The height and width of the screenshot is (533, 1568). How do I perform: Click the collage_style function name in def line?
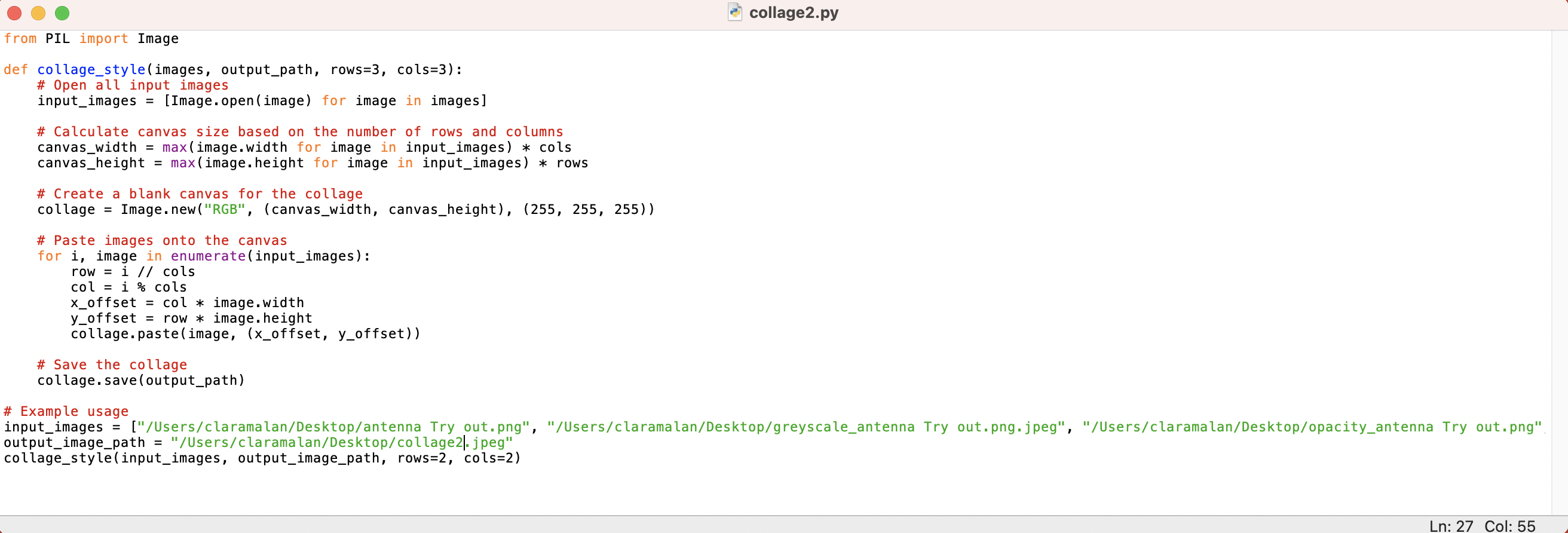[91, 69]
